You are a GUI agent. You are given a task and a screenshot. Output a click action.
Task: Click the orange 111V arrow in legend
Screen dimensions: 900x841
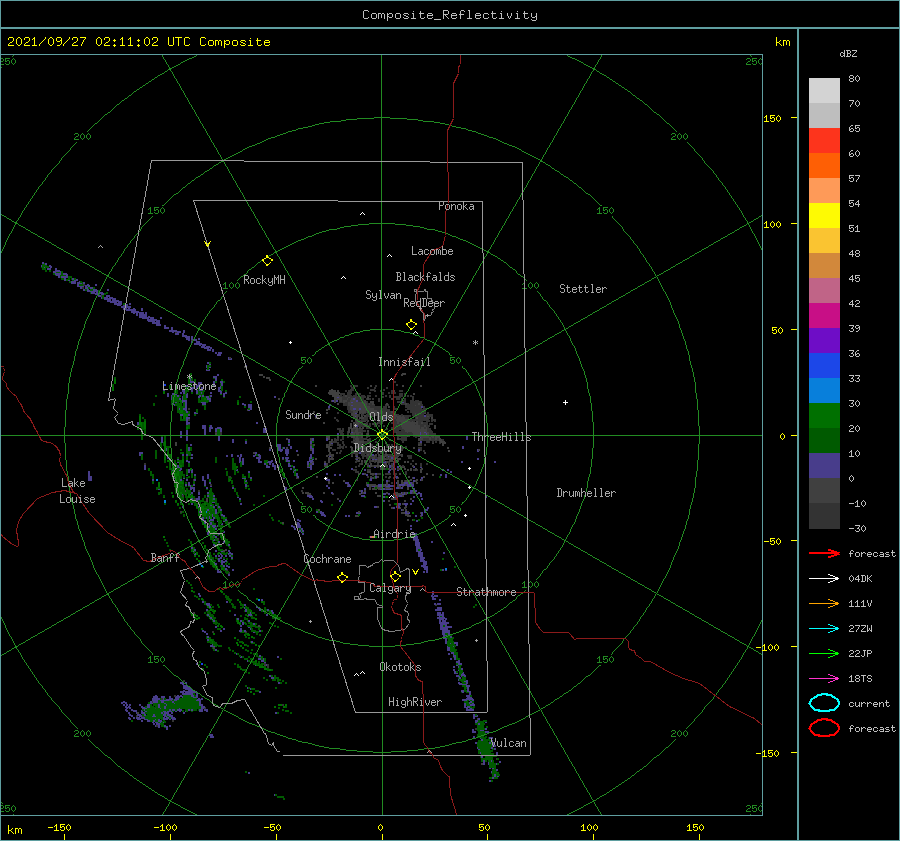(824, 603)
